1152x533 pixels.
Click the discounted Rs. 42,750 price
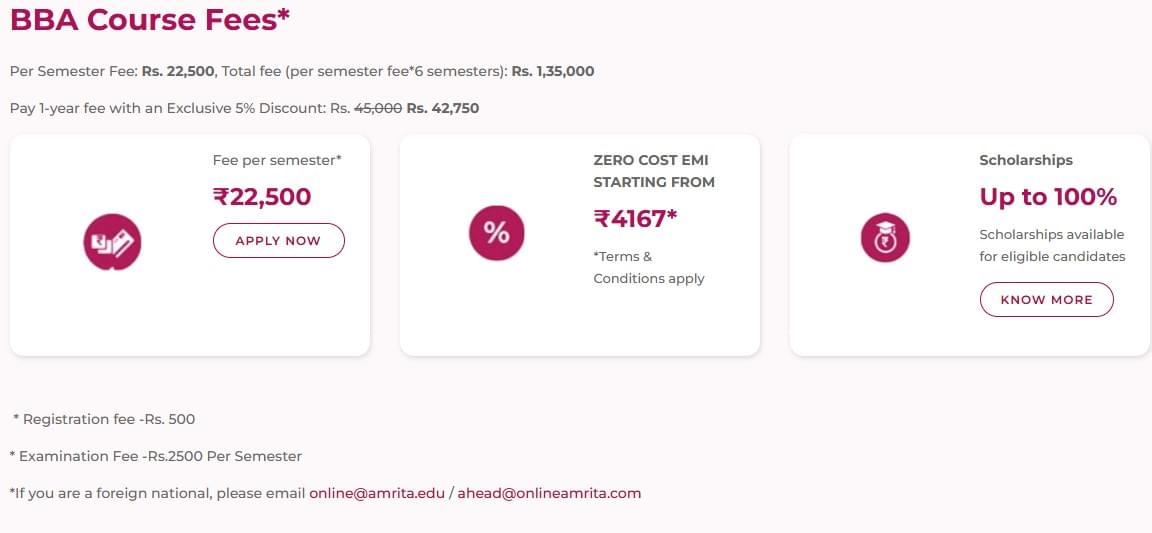click(x=443, y=108)
